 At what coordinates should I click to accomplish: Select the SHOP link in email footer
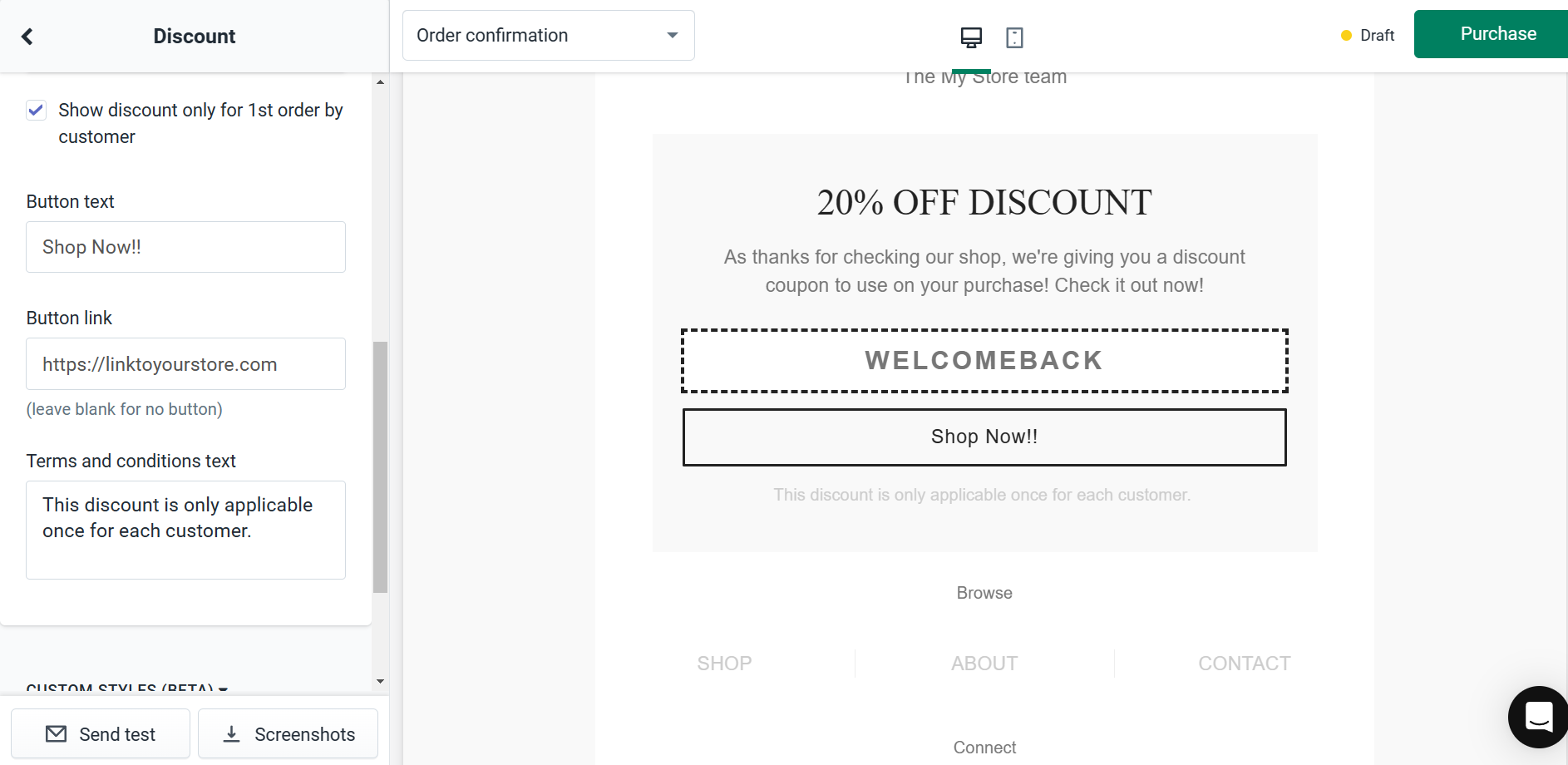click(x=724, y=664)
